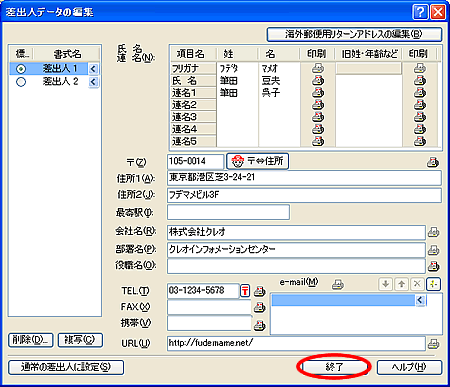Image resolution: width=450 pixels, height=387 pixels.
Task: Toggle 旧姓 print icon in 氏名 row
Action: coord(420,80)
